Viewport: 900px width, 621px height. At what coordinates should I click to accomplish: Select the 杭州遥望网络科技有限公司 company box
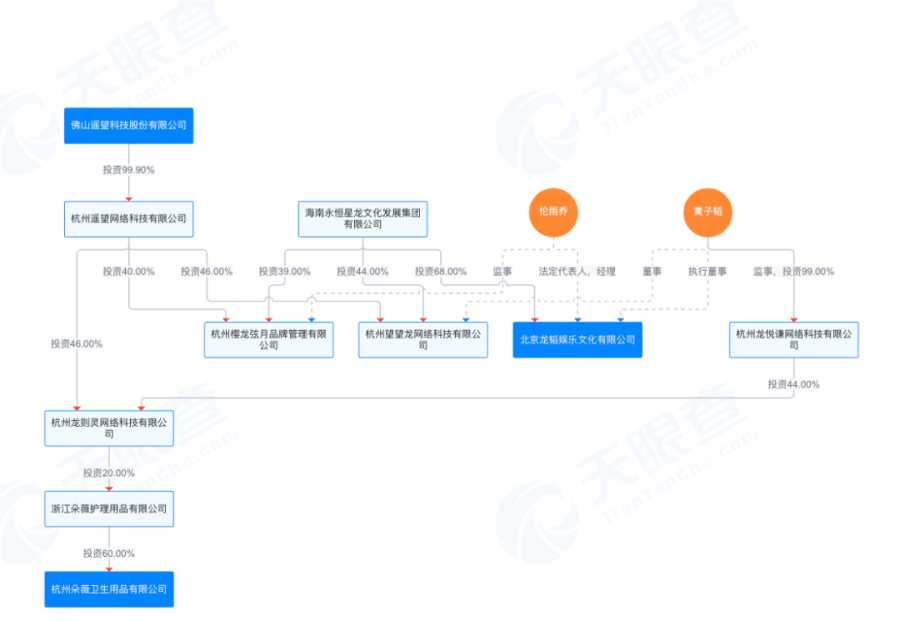[x=128, y=219]
